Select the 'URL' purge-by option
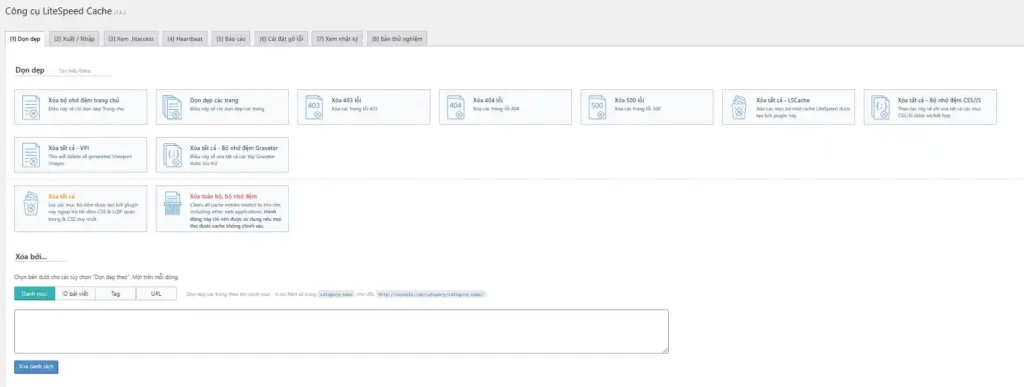 pyautogui.click(x=156, y=294)
